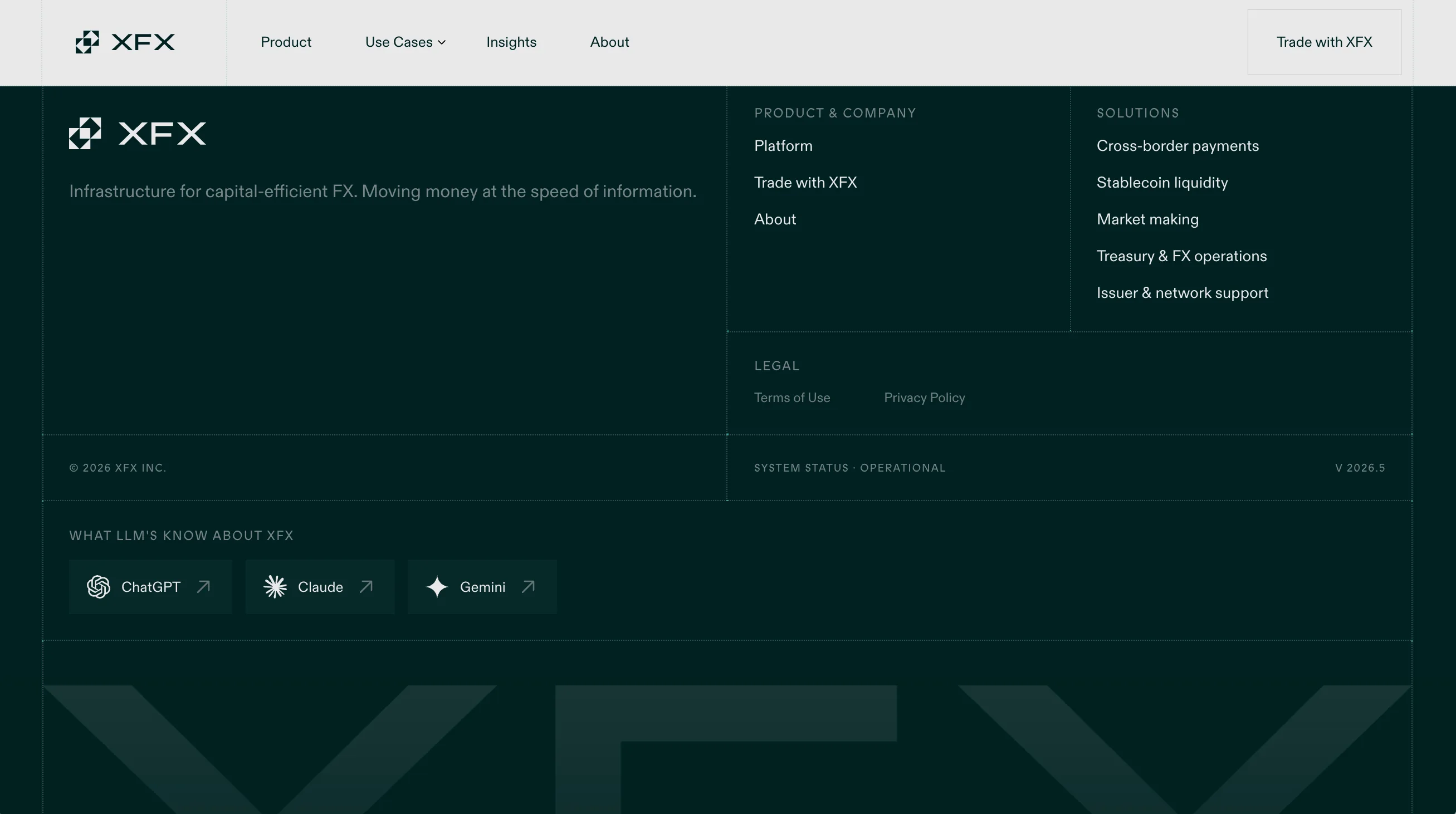Open the Terms of Use link
This screenshot has width=1456, height=814.
point(792,398)
